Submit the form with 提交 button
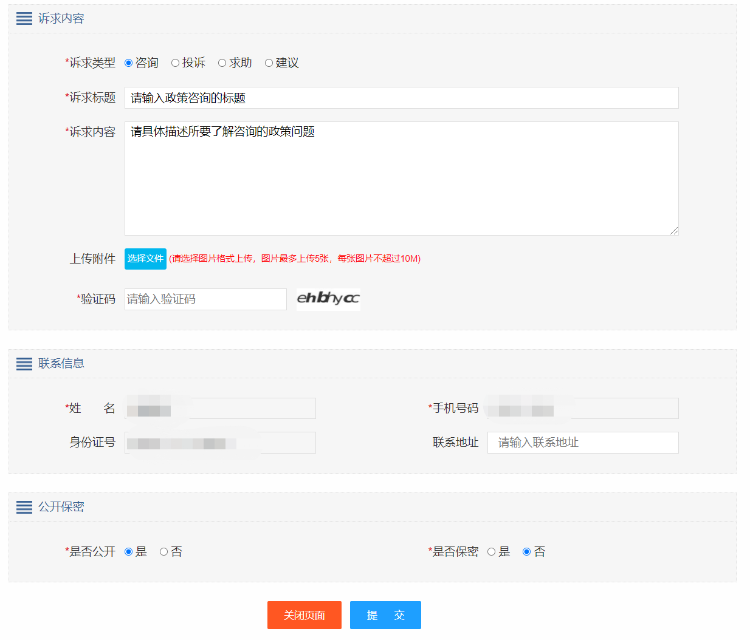 (x=385, y=615)
